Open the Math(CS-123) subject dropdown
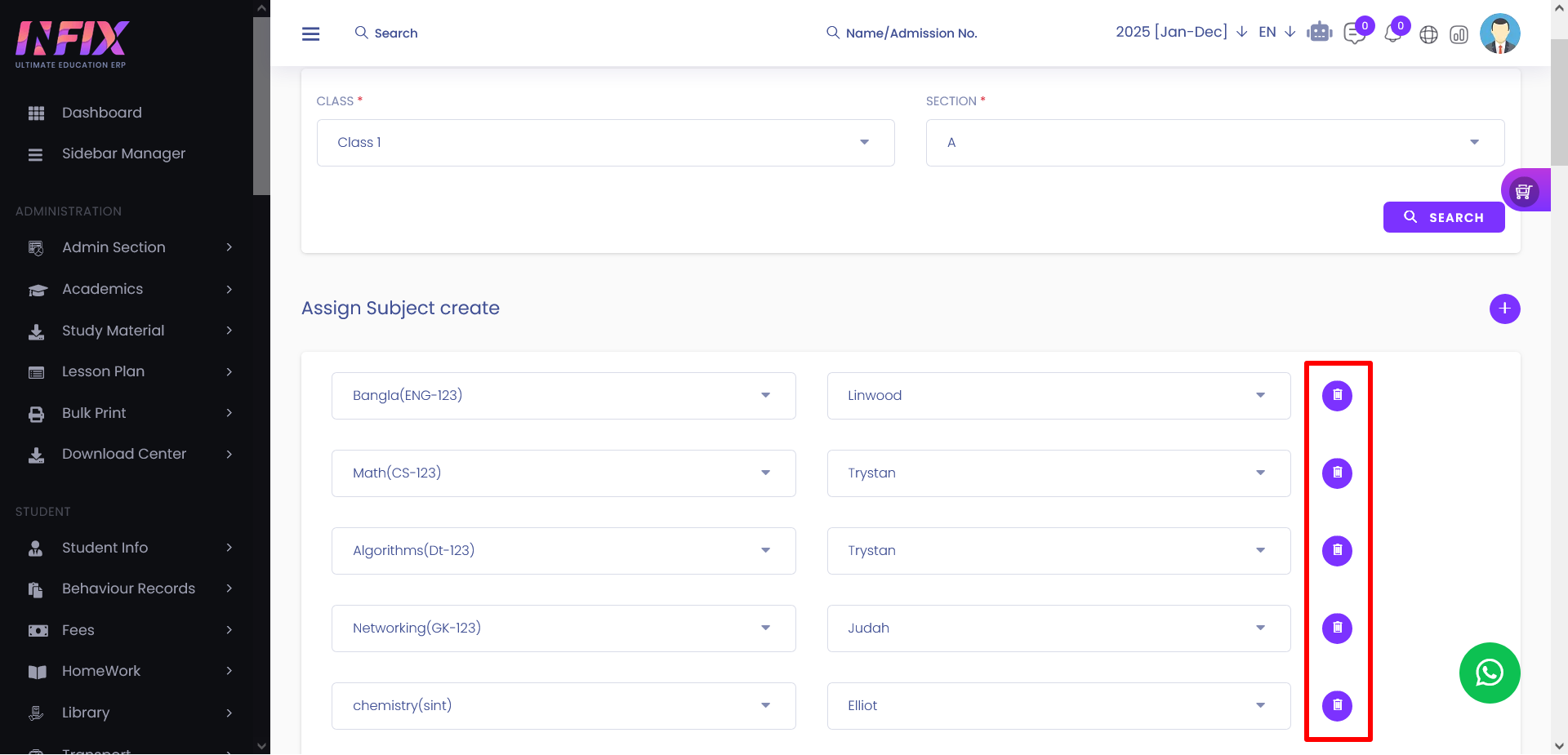This screenshot has width=1568, height=755. click(x=563, y=473)
